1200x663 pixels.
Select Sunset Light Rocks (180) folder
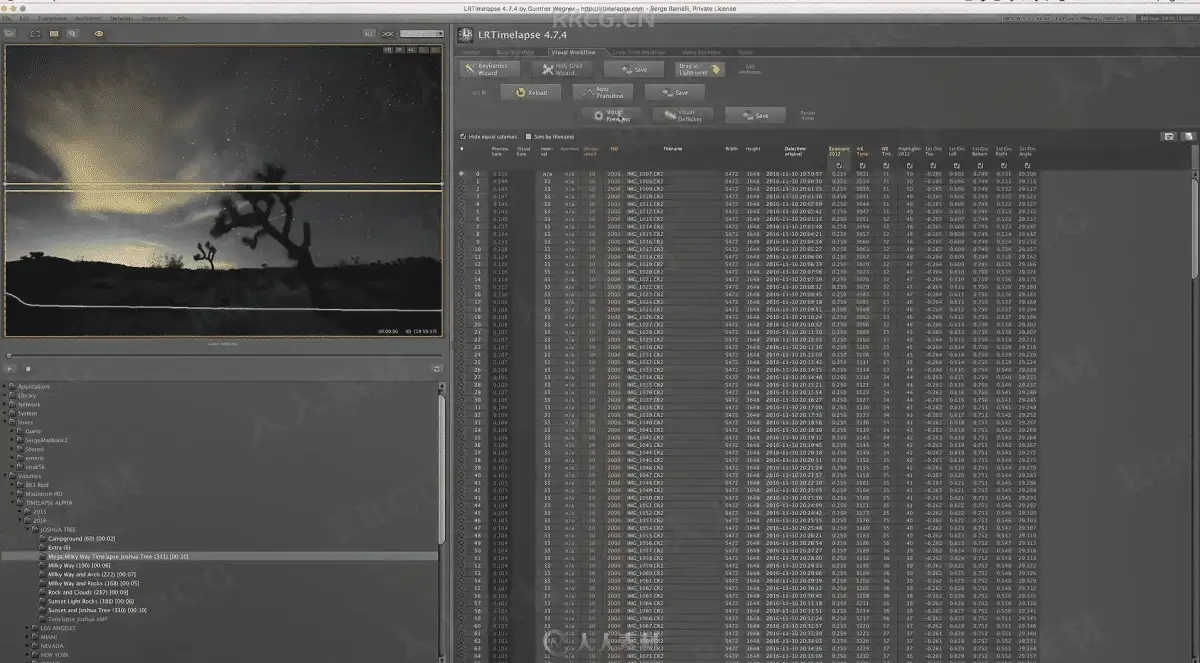(90, 601)
